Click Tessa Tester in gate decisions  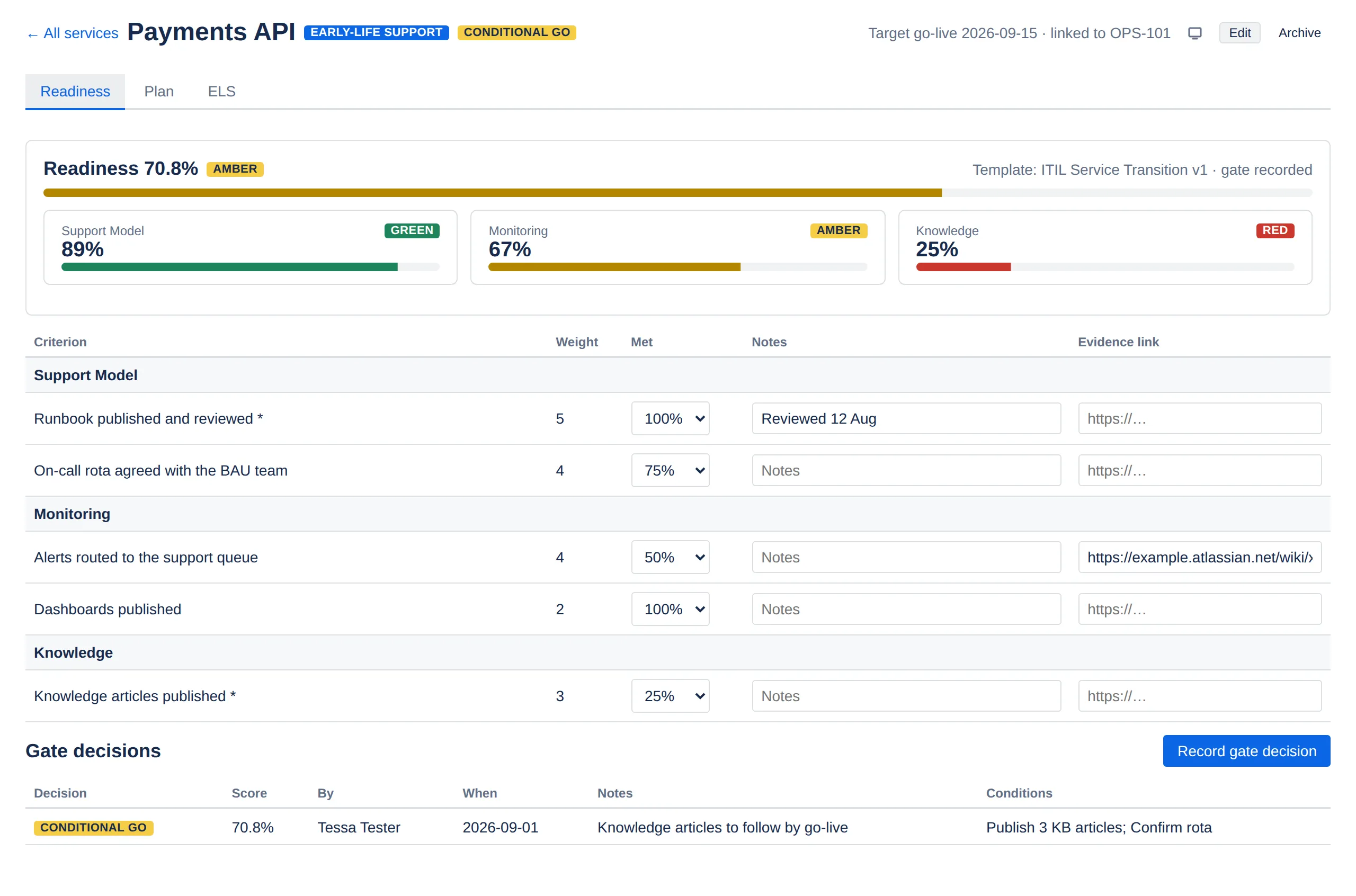(x=359, y=828)
